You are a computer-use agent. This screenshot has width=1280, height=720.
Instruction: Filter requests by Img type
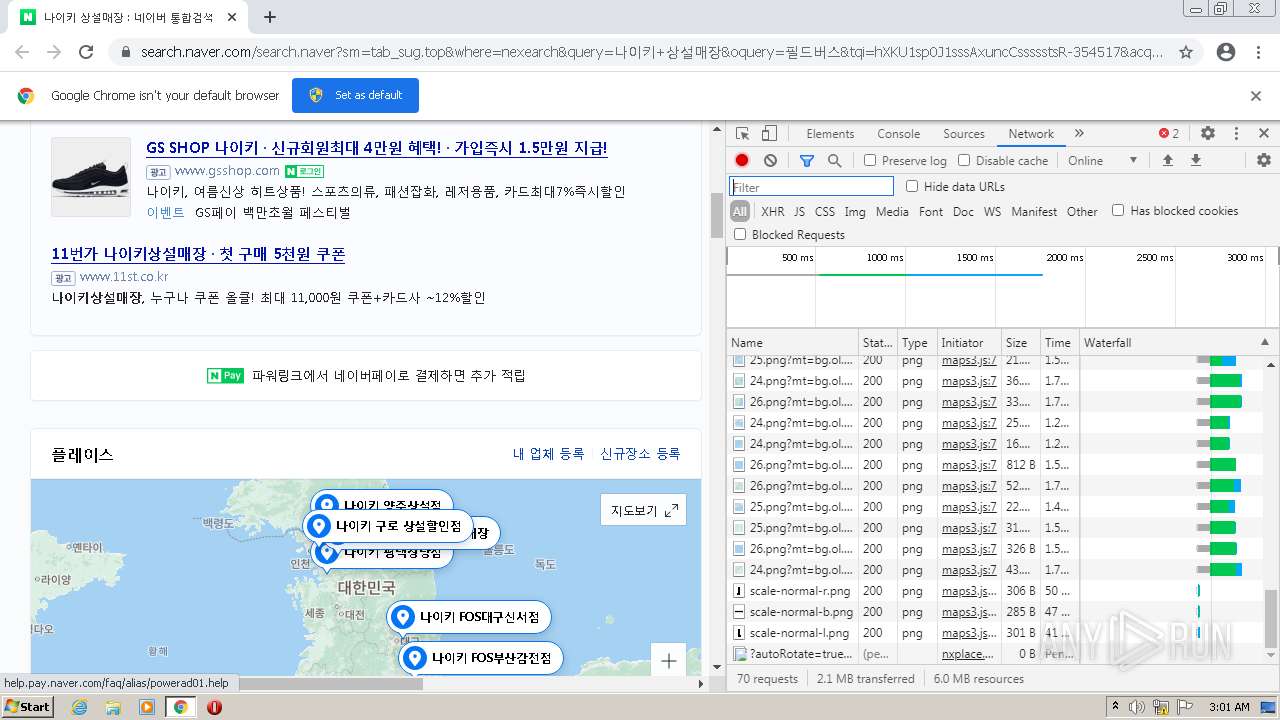855,211
